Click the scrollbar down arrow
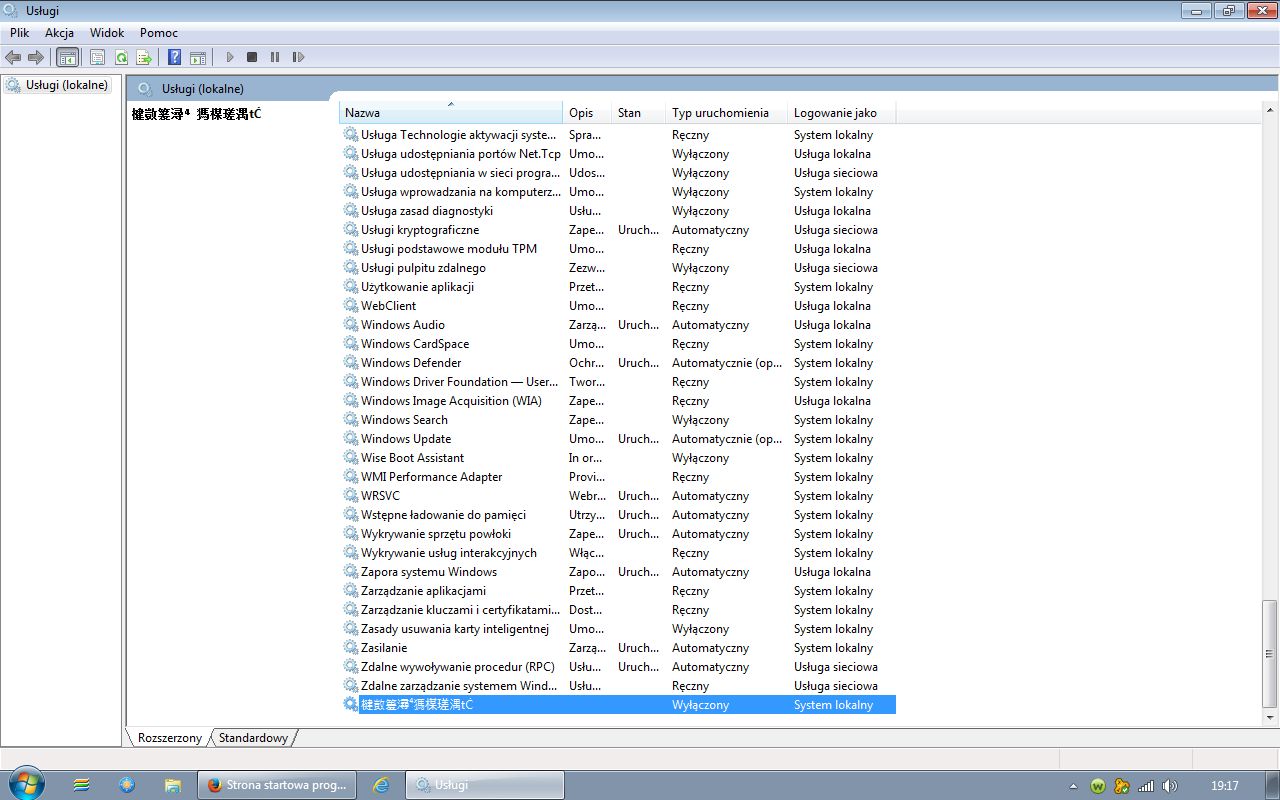1280x800 pixels. point(1270,717)
